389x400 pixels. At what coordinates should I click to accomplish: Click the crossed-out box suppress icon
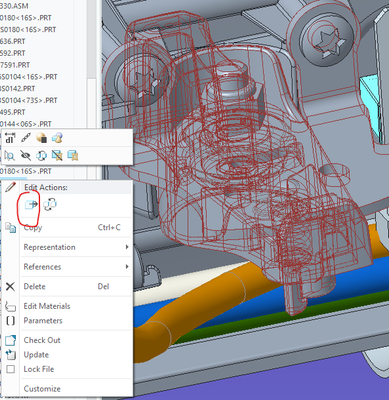point(57,156)
